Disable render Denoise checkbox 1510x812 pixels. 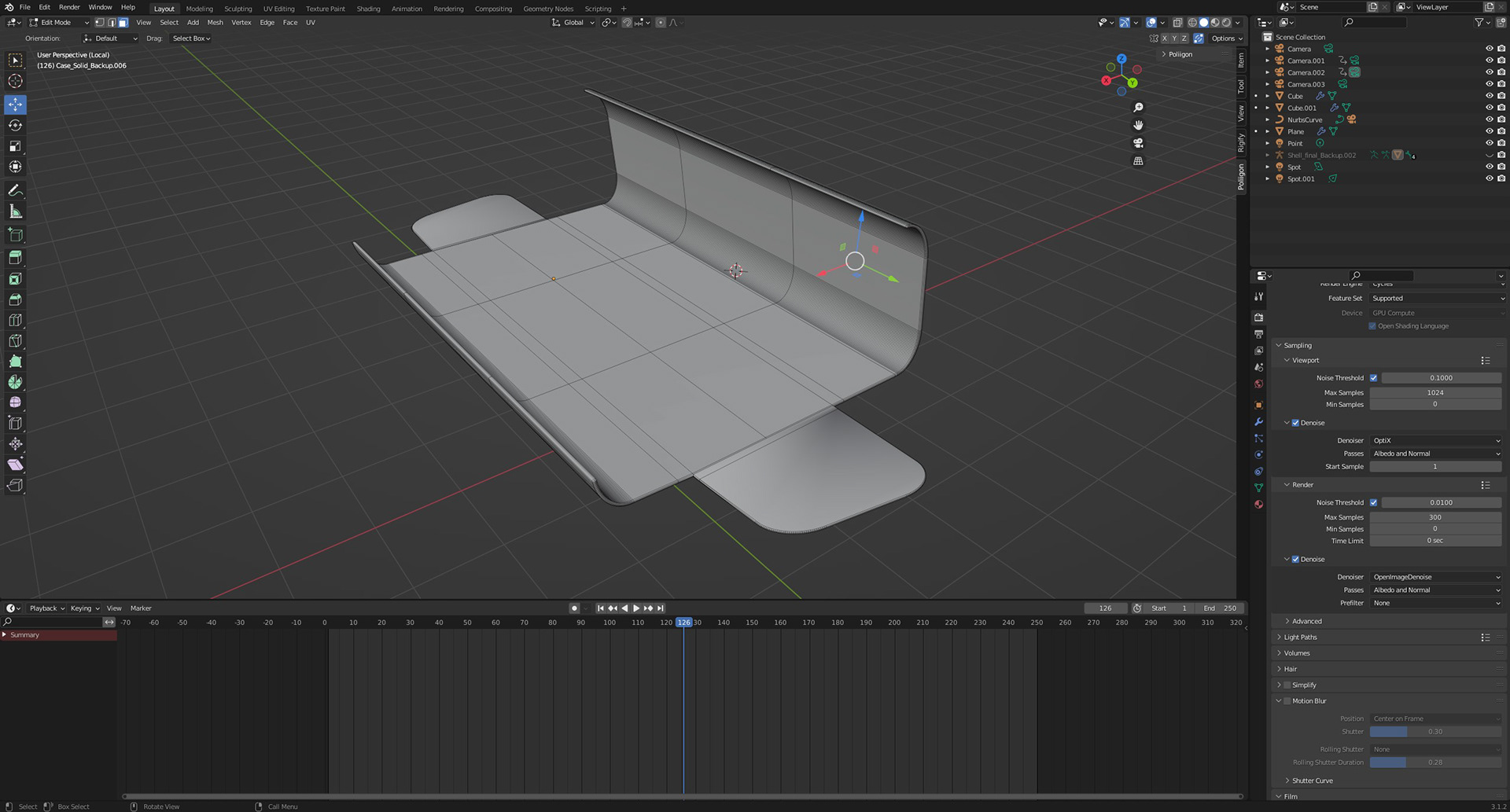point(1295,560)
